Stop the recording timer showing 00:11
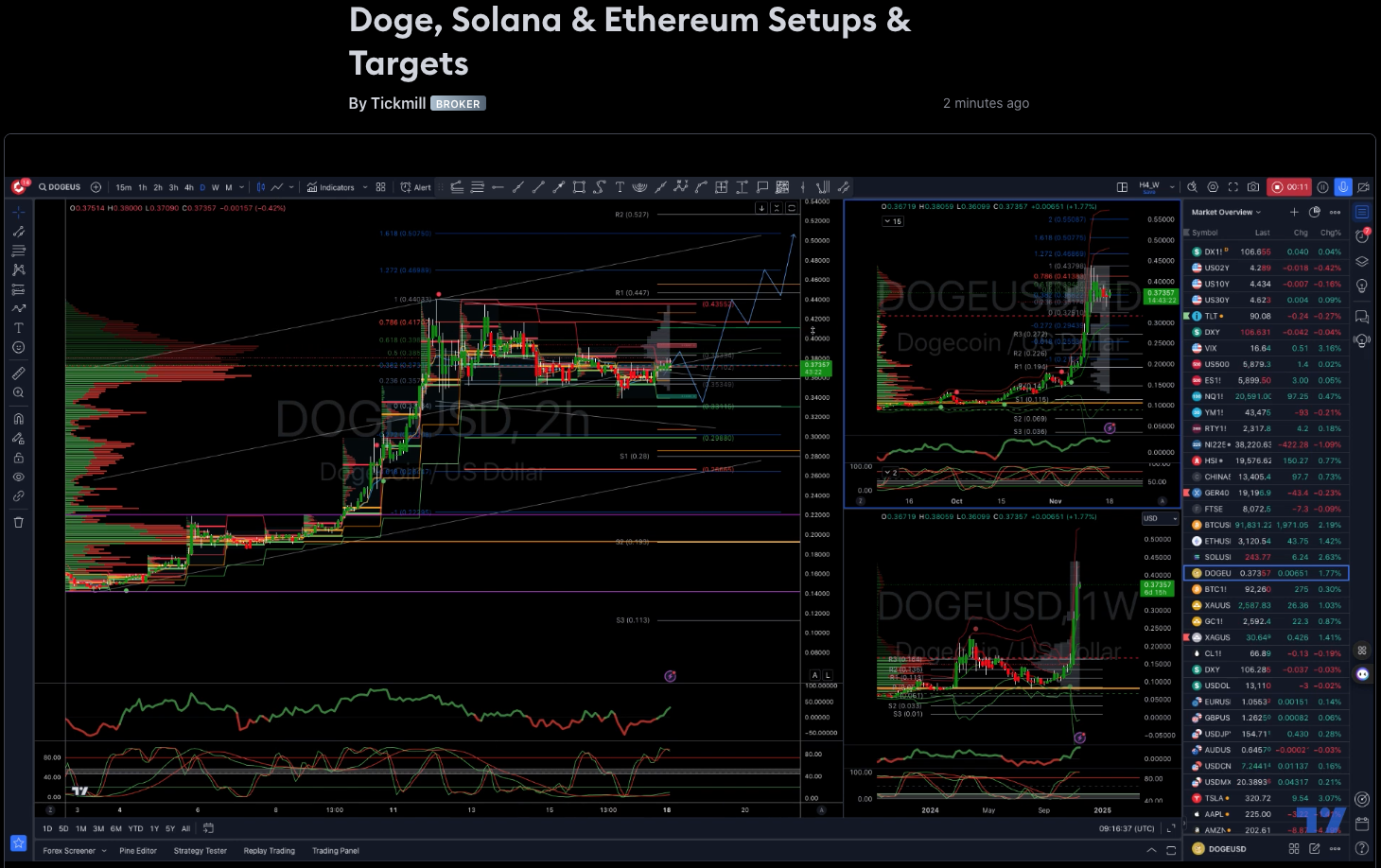The image size is (1381, 868). coord(1289,187)
